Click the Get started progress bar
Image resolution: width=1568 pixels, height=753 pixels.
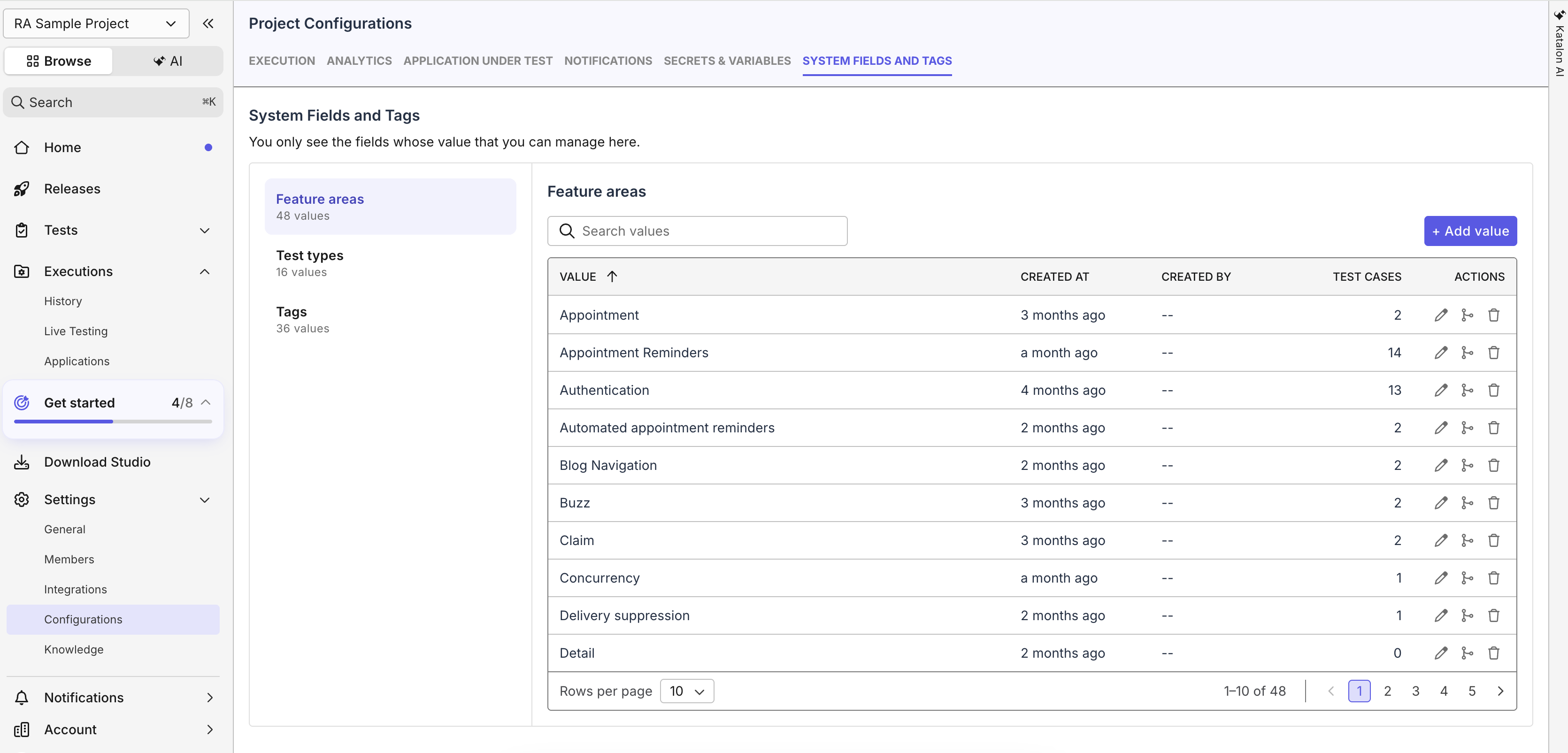[x=113, y=421]
